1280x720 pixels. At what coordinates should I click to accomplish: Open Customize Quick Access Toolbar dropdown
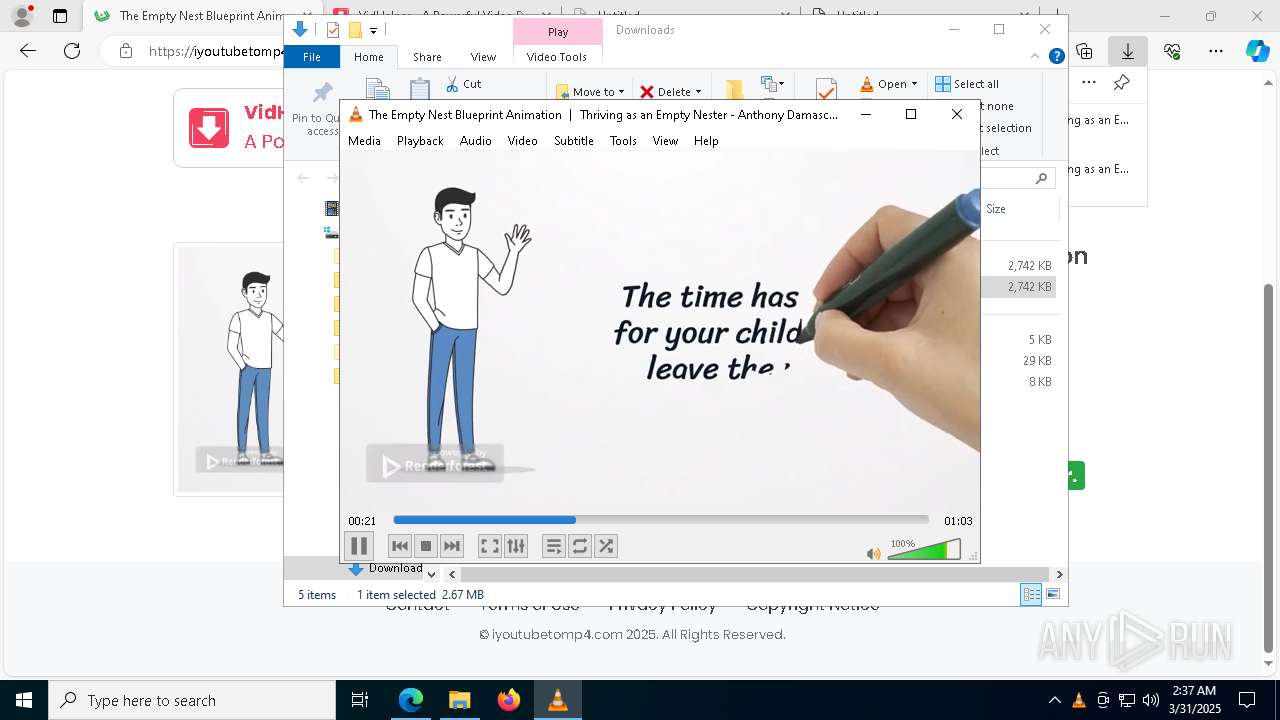tap(373, 30)
